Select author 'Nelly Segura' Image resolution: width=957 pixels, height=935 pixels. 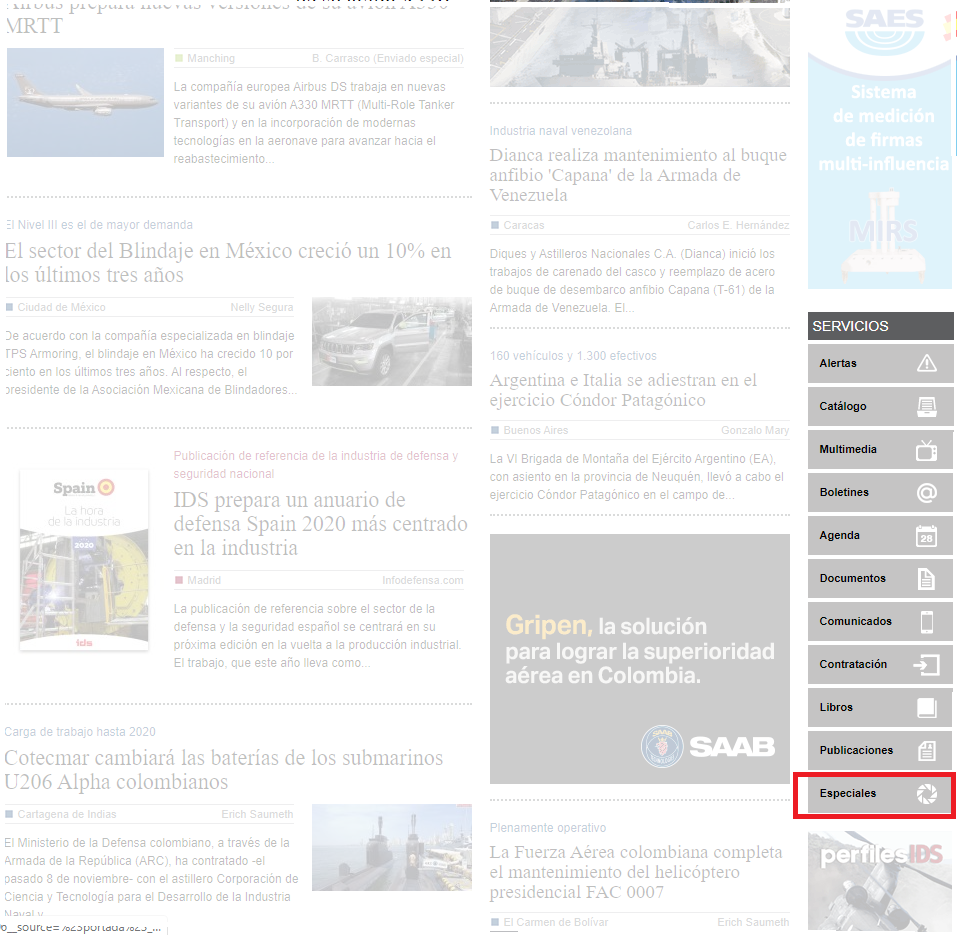262,308
